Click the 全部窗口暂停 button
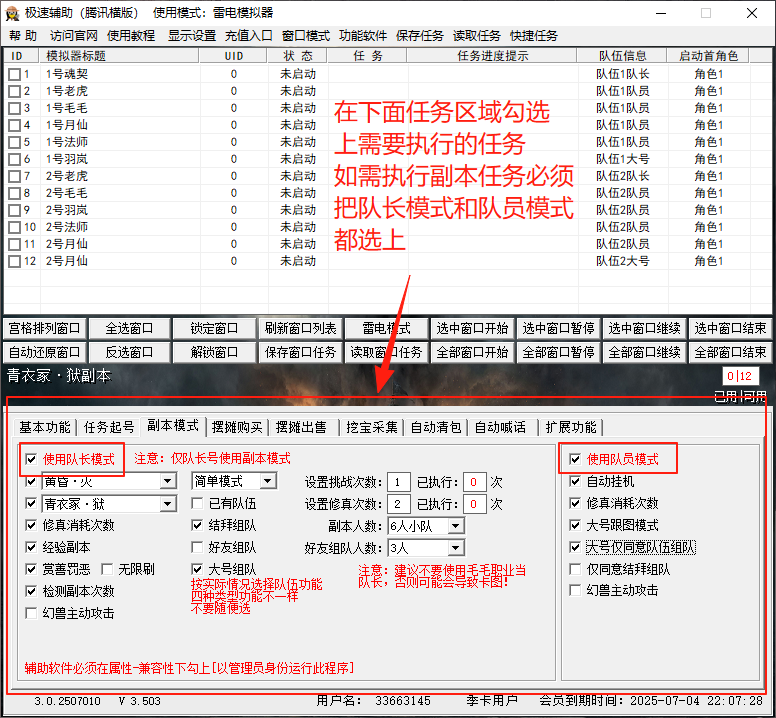This screenshot has height=718, width=776. pos(558,352)
